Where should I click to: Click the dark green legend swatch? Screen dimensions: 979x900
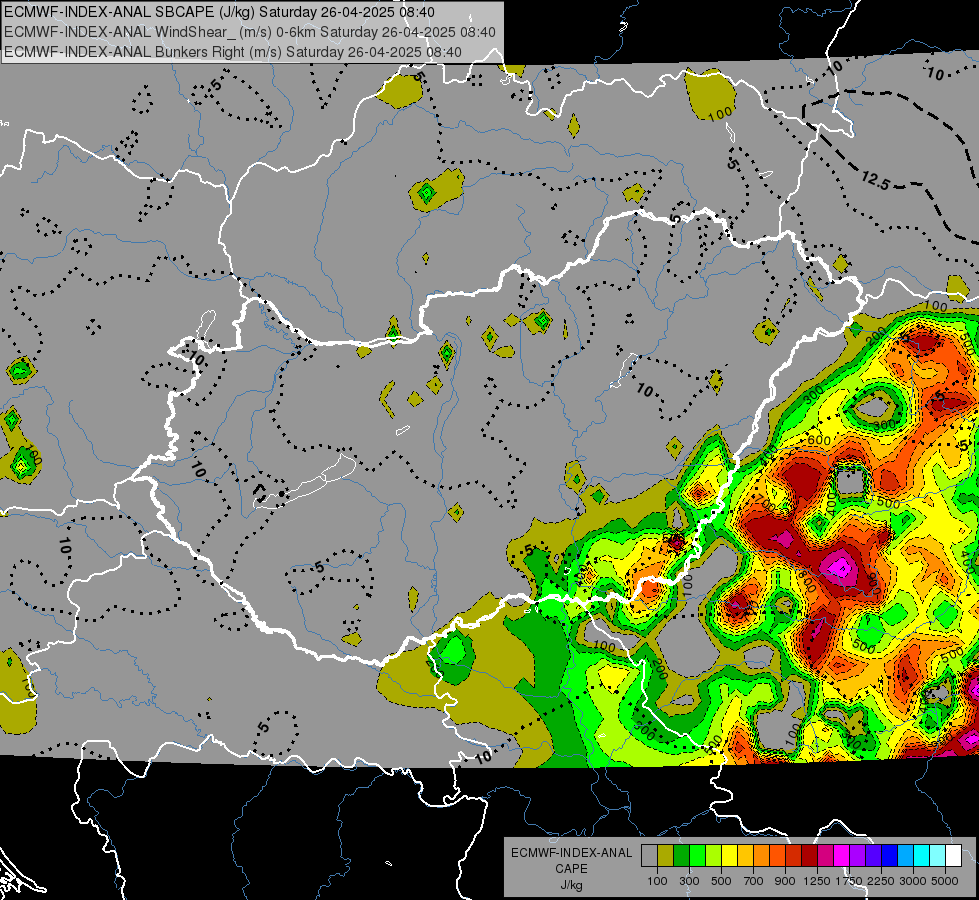coord(681,856)
